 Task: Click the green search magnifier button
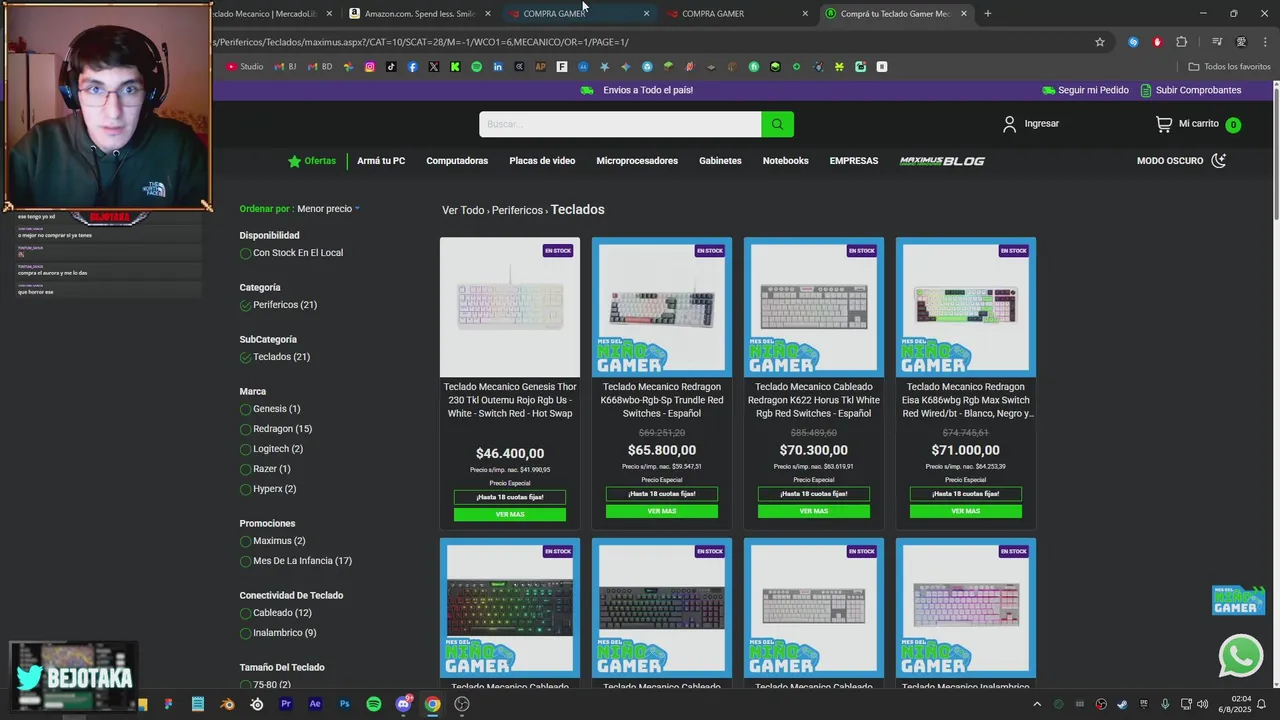click(x=777, y=124)
